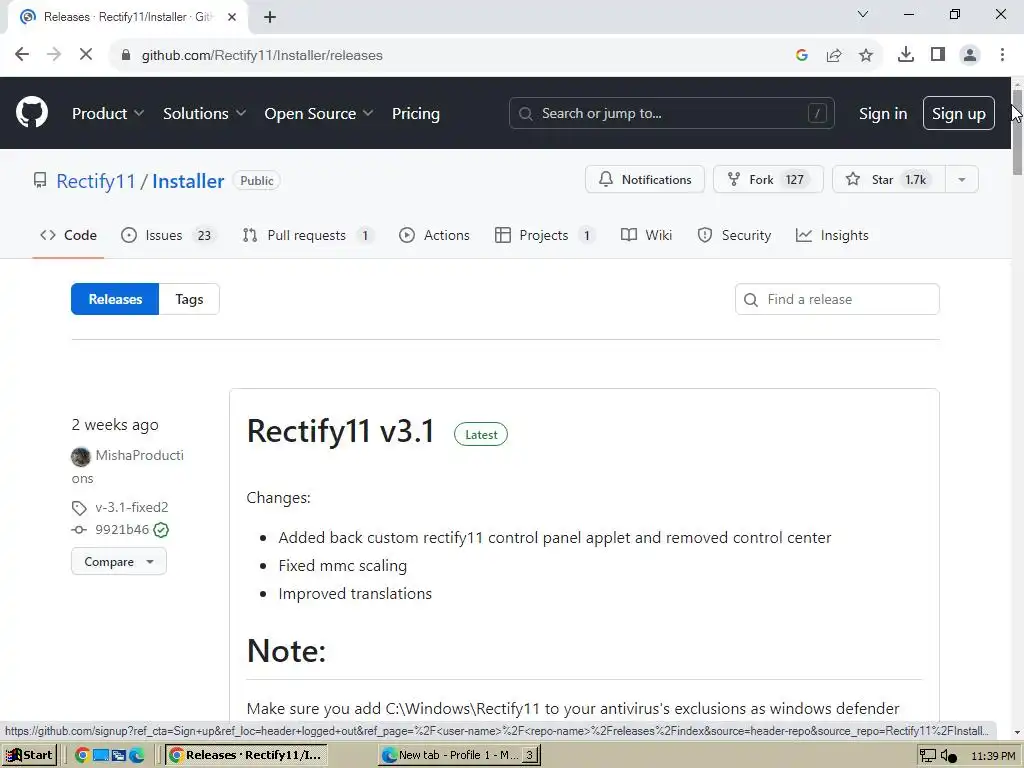
Task: Stop loading the page
Action: click(86, 55)
